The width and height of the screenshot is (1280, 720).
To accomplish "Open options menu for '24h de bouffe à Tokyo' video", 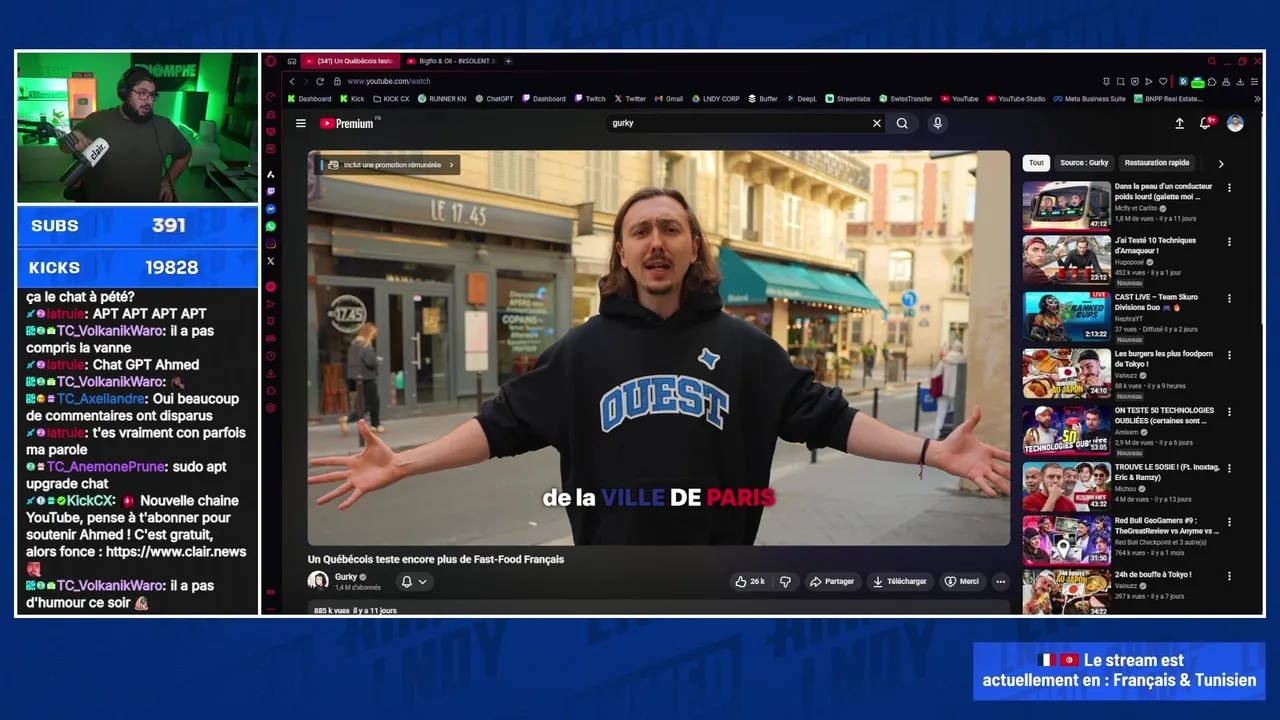I will point(1229,576).
